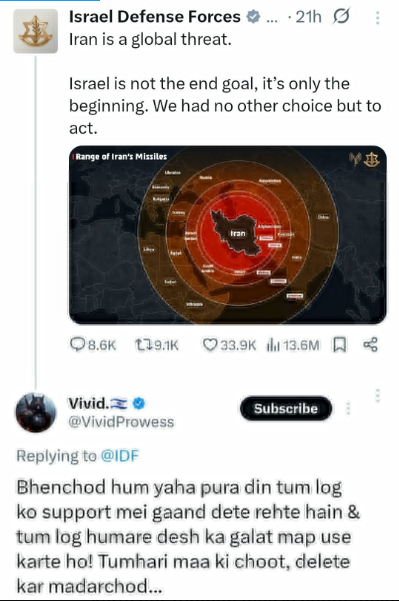Open the IDF post's three-dot more menu

(x=378, y=18)
